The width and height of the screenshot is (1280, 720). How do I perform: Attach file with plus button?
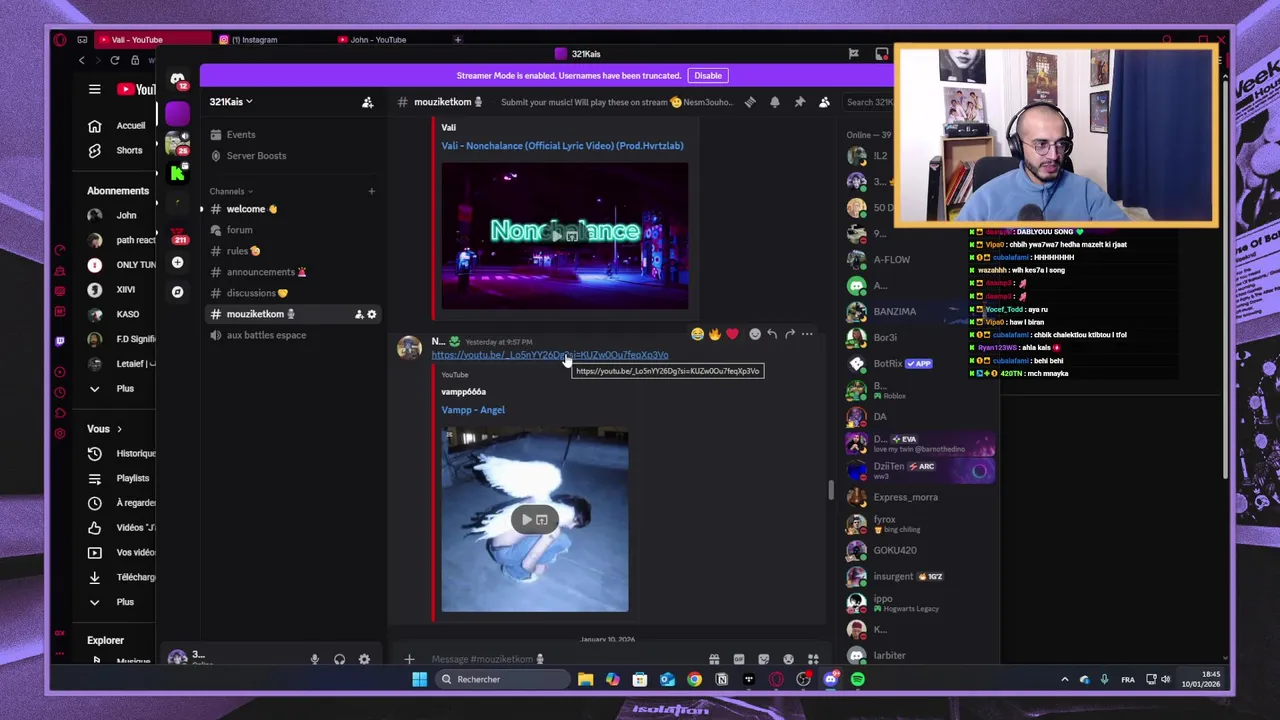click(x=409, y=659)
